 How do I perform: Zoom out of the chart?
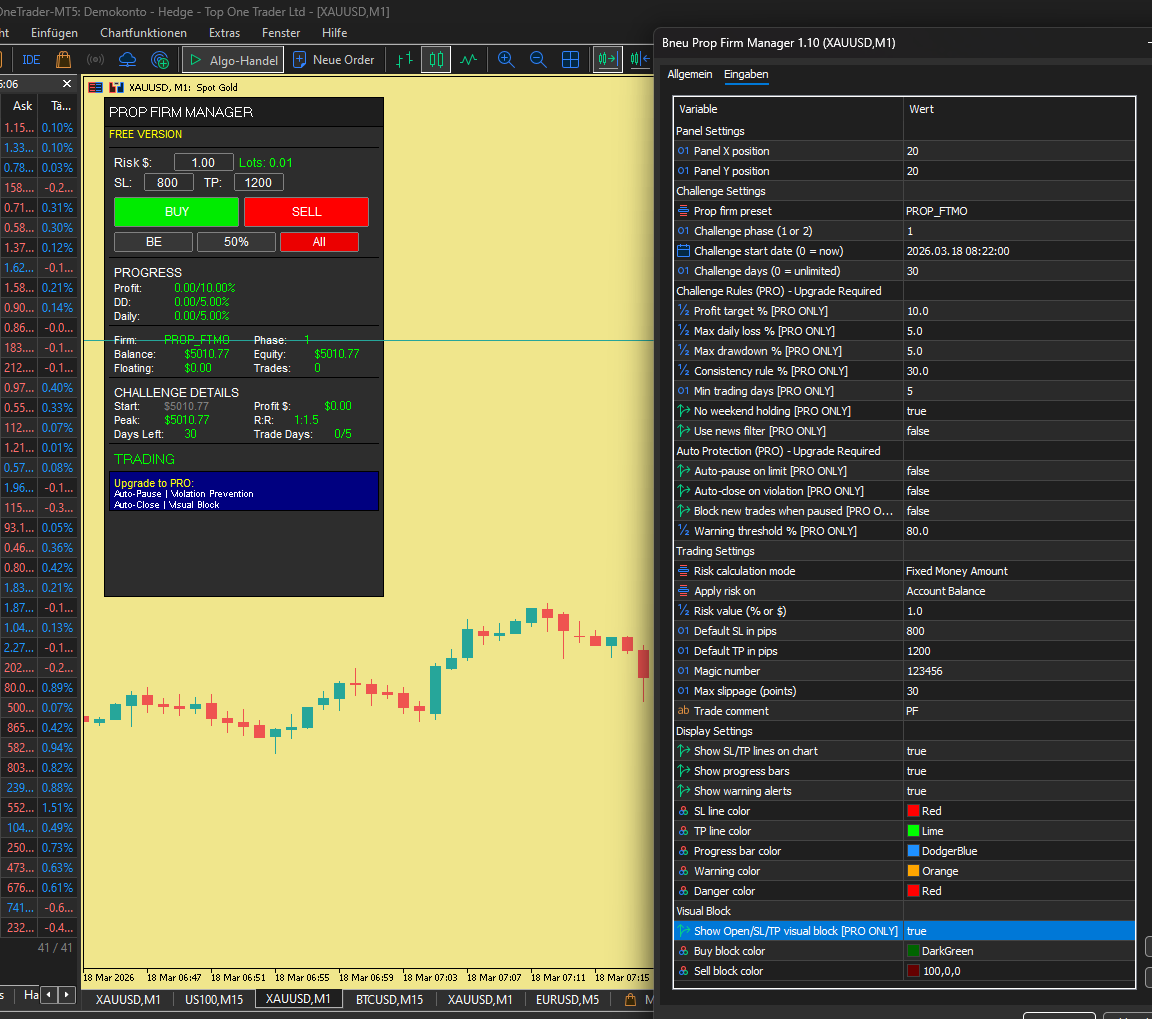tap(538, 60)
